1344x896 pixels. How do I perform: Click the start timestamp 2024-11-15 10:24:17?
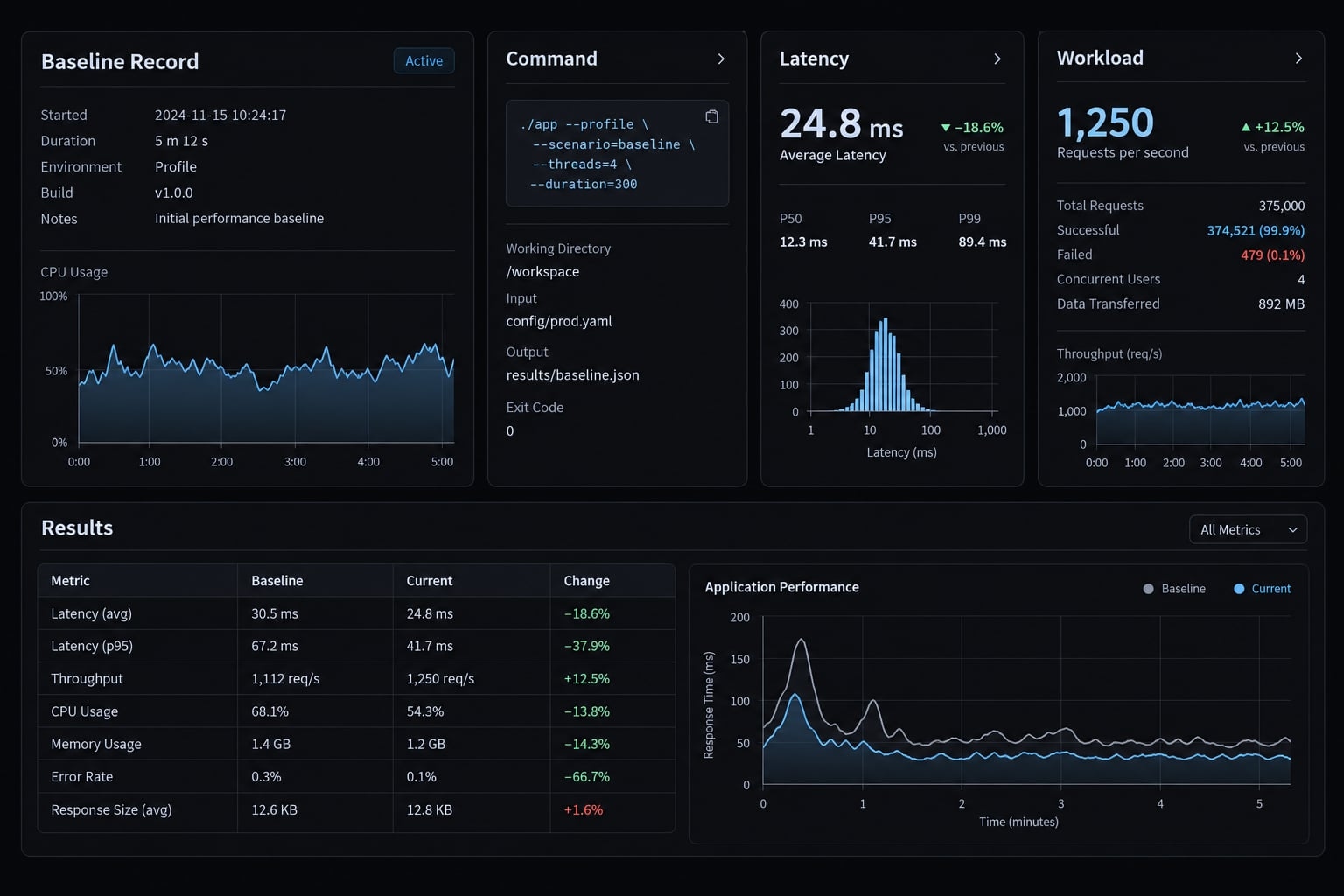(220, 115)
